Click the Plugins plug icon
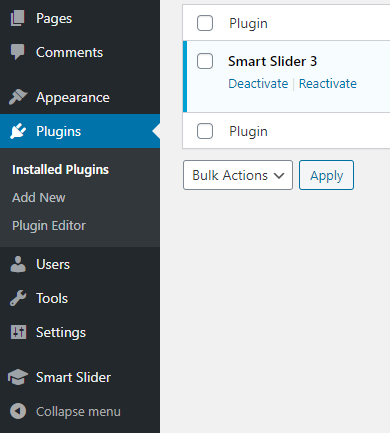This screenshot has width=390, height=433. pos(18,131)
